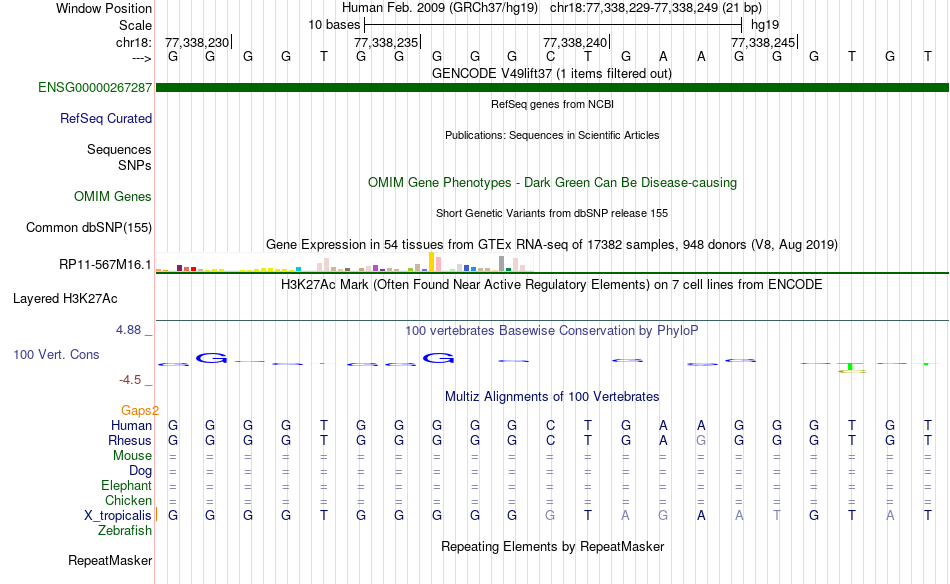Click the -4.5 PhyloP lower scale value

pyautogui.click(x=130, y=380)
